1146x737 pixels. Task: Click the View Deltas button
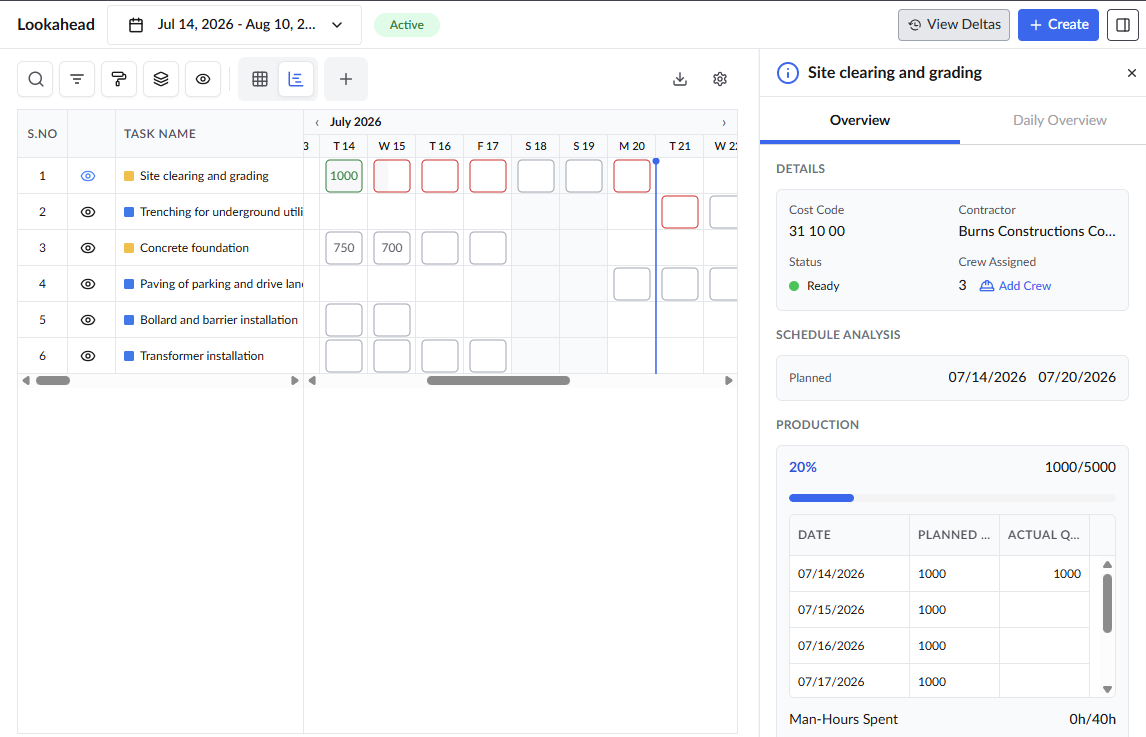coord(954,25)
